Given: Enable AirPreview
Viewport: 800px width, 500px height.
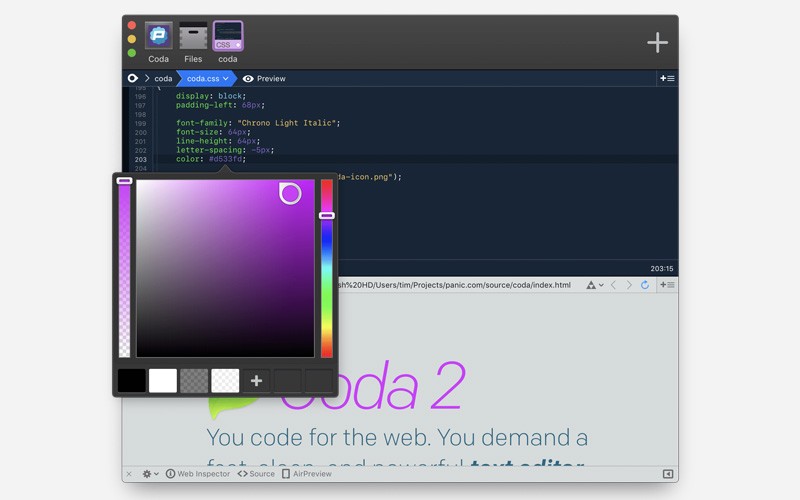Looking at the screenshot, I should pos(307,474).
